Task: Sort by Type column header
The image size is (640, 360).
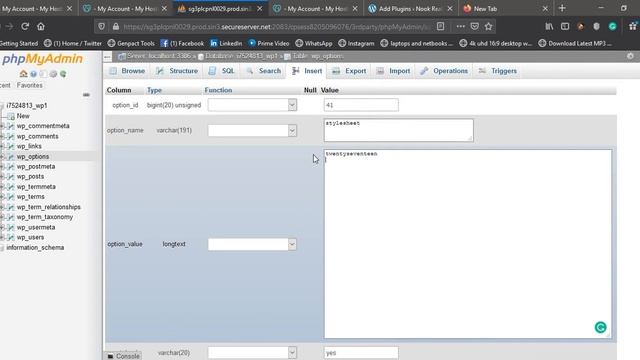Action: (154, 90)
